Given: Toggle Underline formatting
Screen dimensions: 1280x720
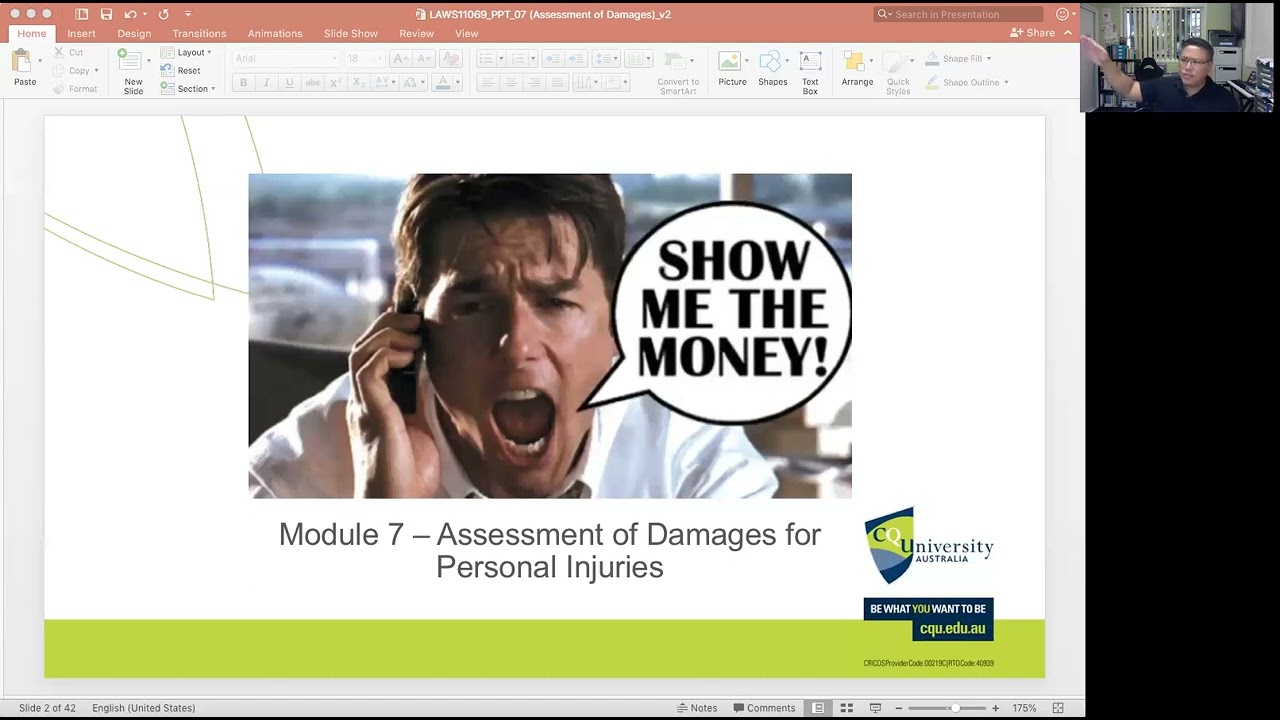Looking at the screenshot, I should [289, 83].
